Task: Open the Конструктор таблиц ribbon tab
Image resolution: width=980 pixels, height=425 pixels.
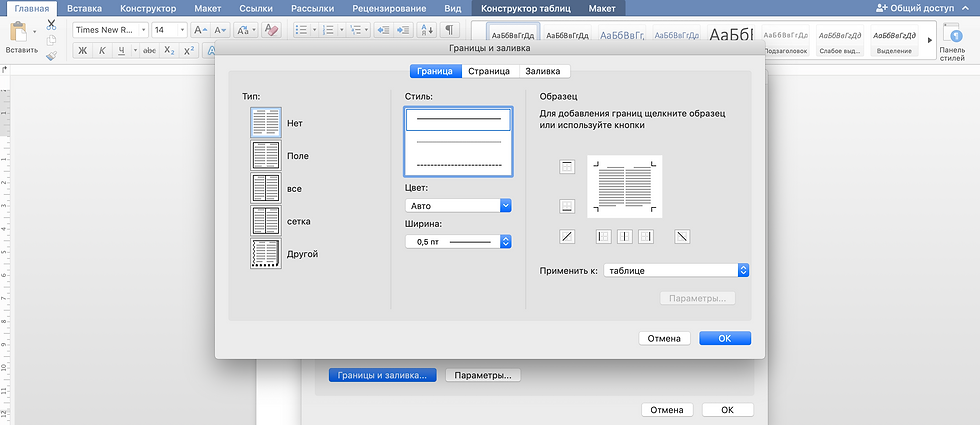Action: pos(526,9)
